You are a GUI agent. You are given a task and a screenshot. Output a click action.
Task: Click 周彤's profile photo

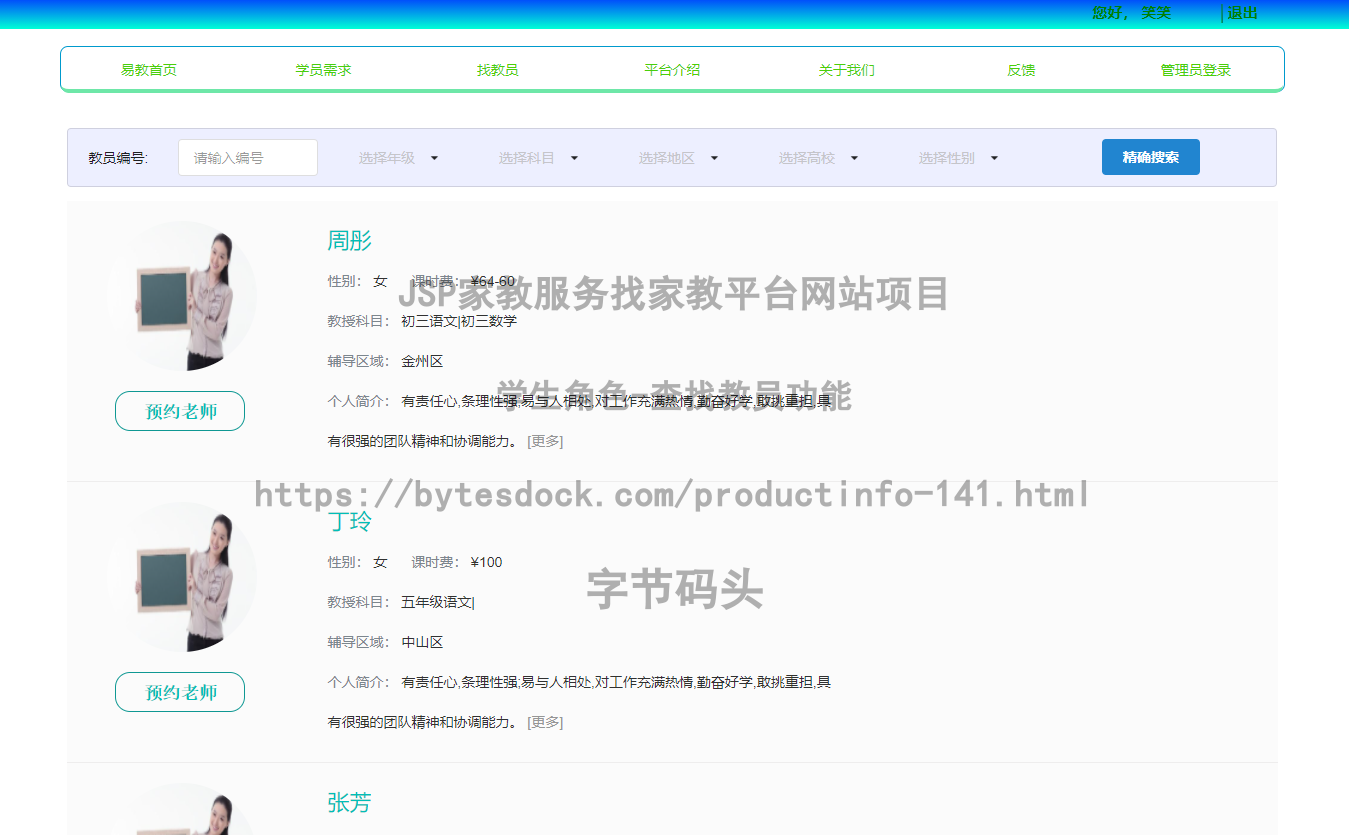click(x=181, y=296)
